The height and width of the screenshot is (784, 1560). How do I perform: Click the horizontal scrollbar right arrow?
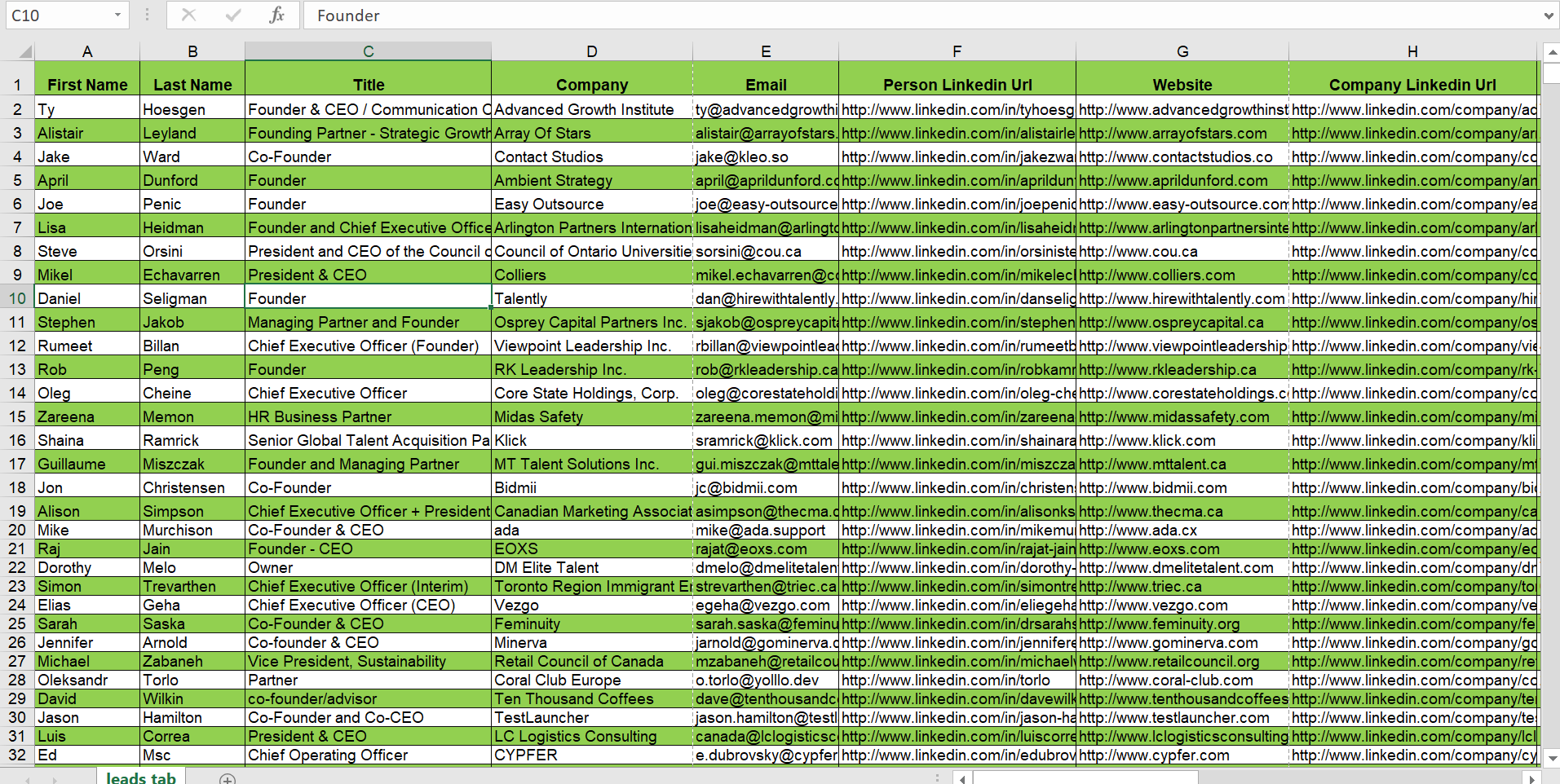(1532, 779)
